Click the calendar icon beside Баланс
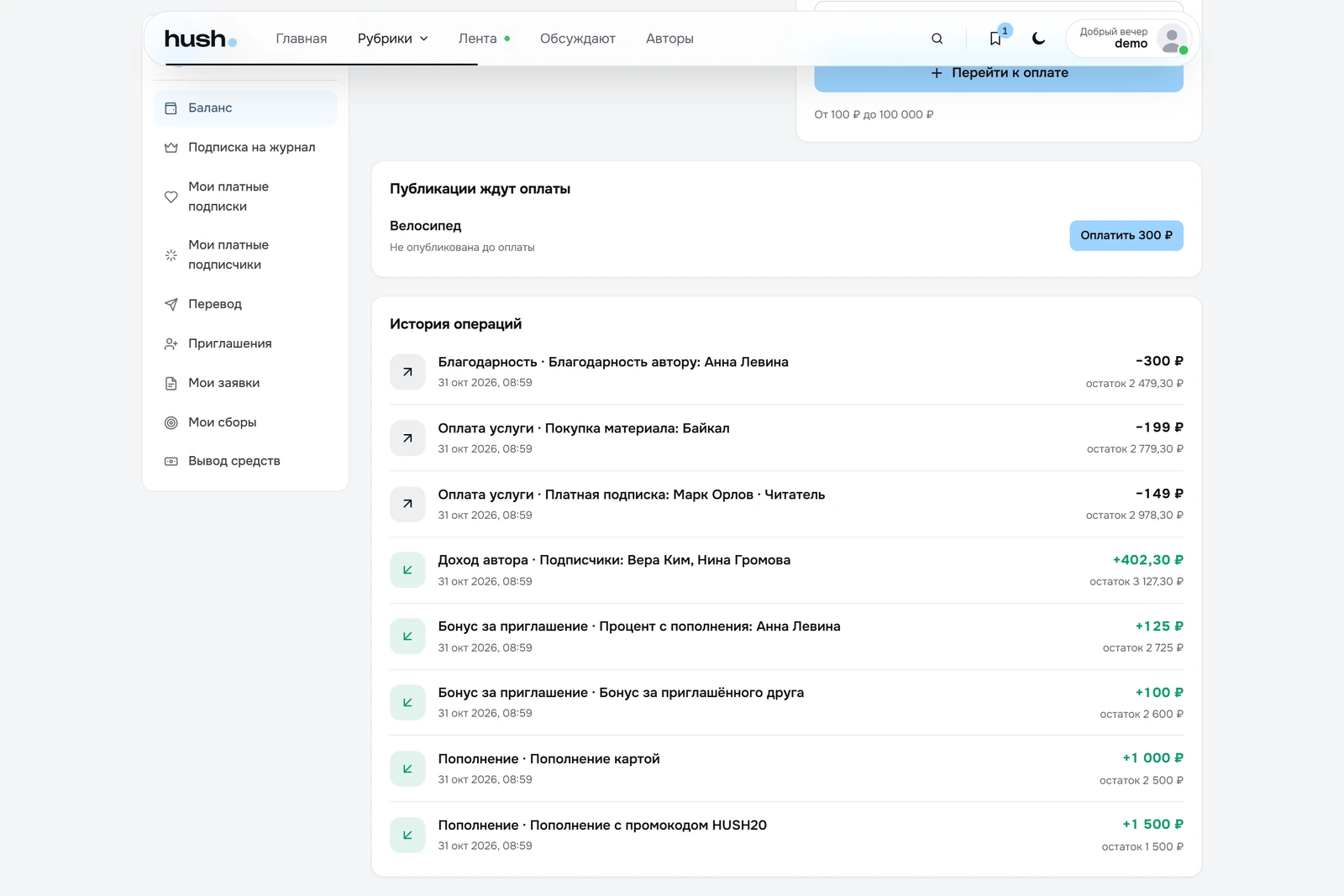Viewport: 1344px width, 896px height. (171, 108)
